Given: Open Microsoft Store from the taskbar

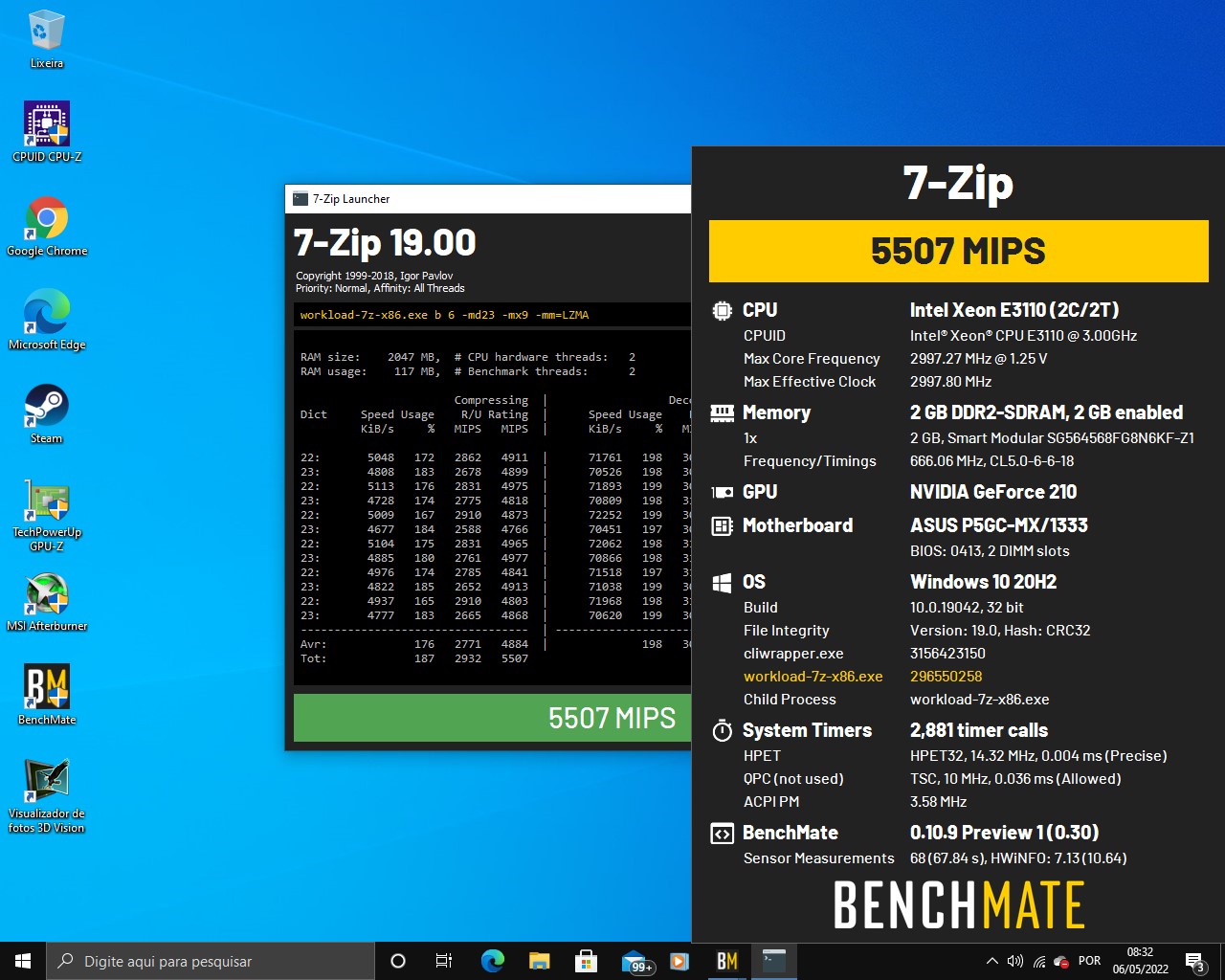Looking at the screenshot, I should point(586,961).
